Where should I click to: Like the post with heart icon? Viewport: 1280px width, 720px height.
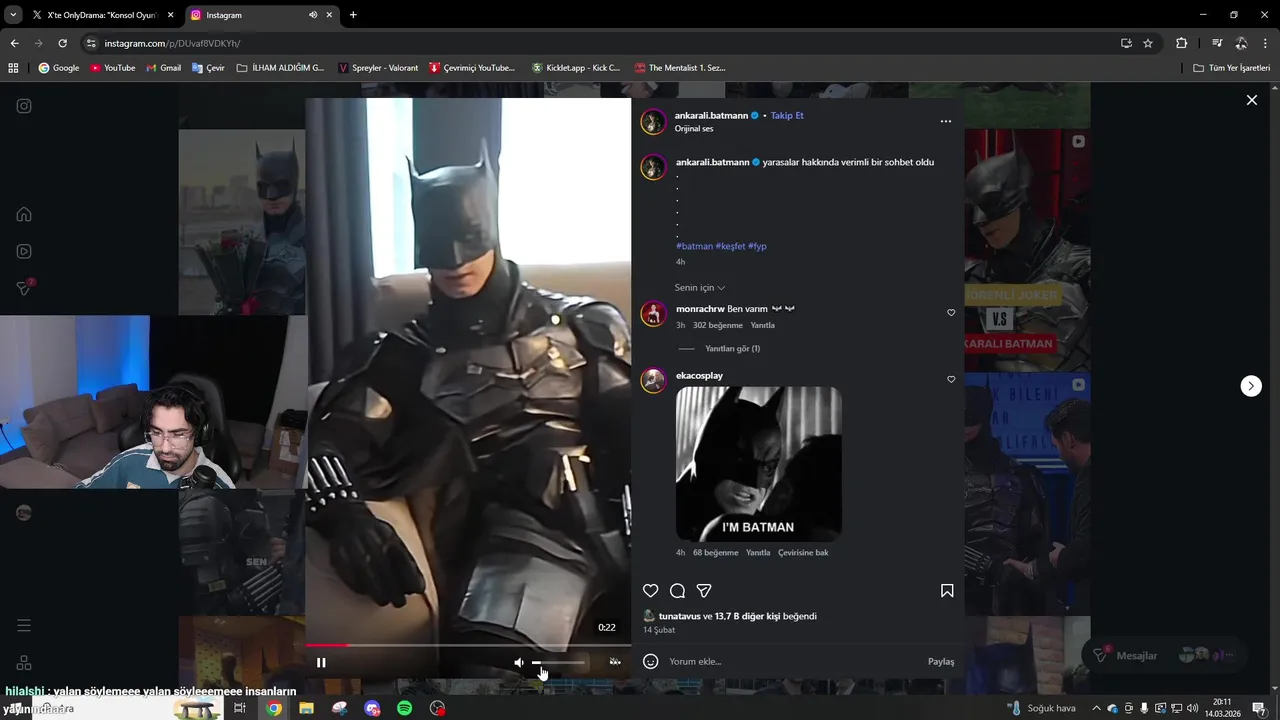[x=651, y=591]
